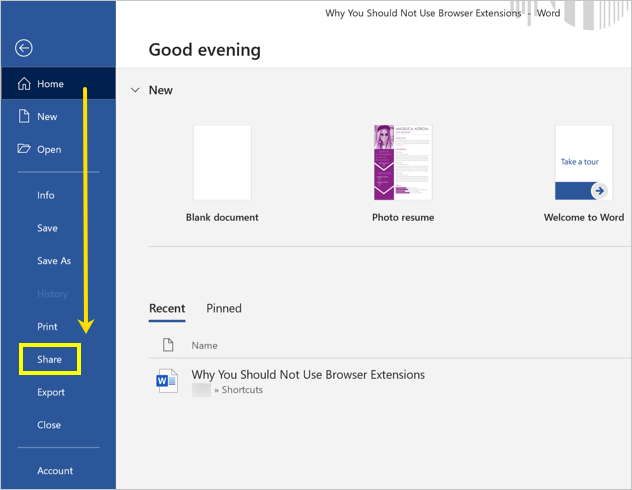Image resolution: width=632 pixels, height=490 pixels.
Task: Select the Home label in sidebar
Action: click(50, 84)
